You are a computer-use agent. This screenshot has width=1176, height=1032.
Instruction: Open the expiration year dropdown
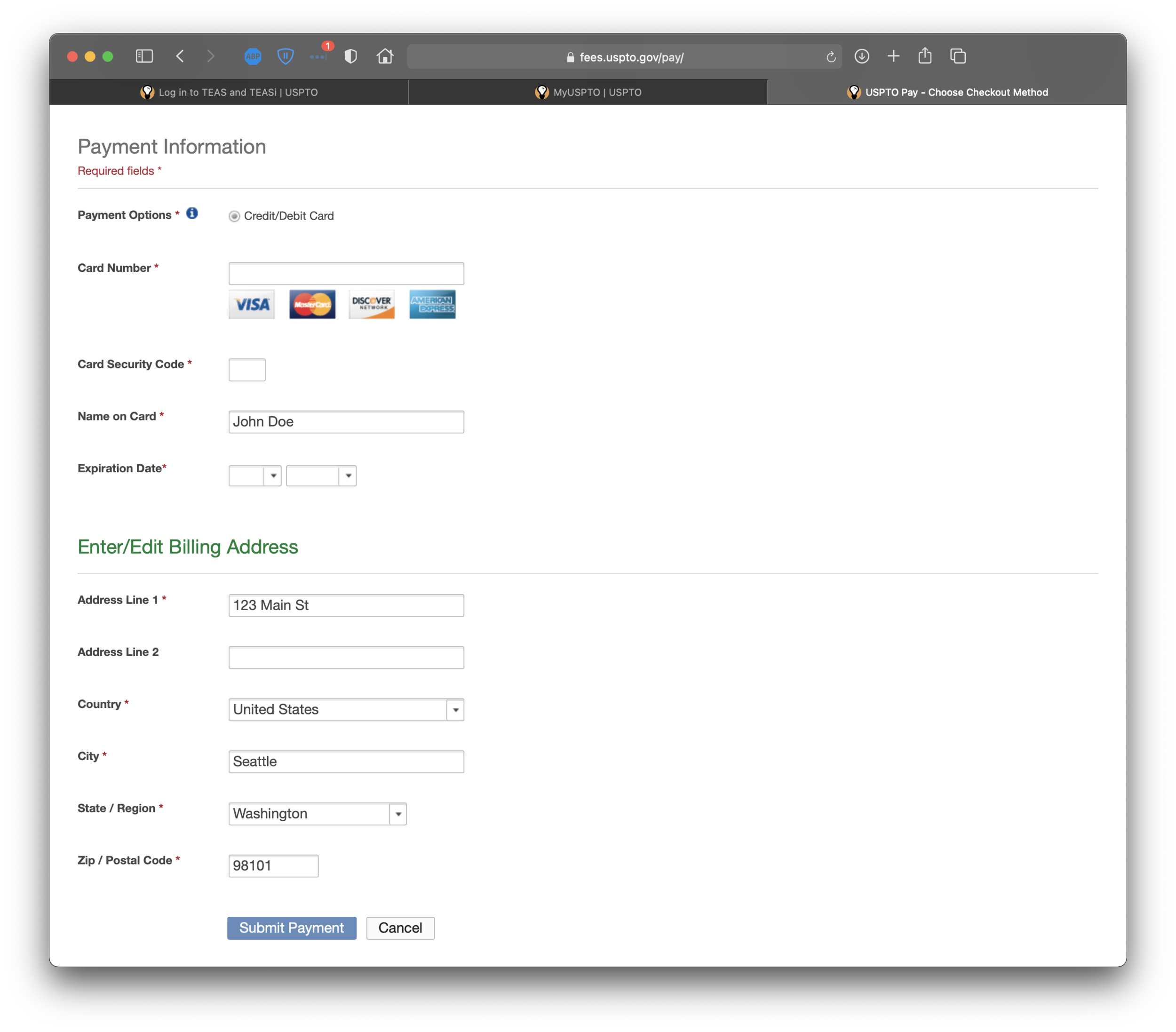322,476
